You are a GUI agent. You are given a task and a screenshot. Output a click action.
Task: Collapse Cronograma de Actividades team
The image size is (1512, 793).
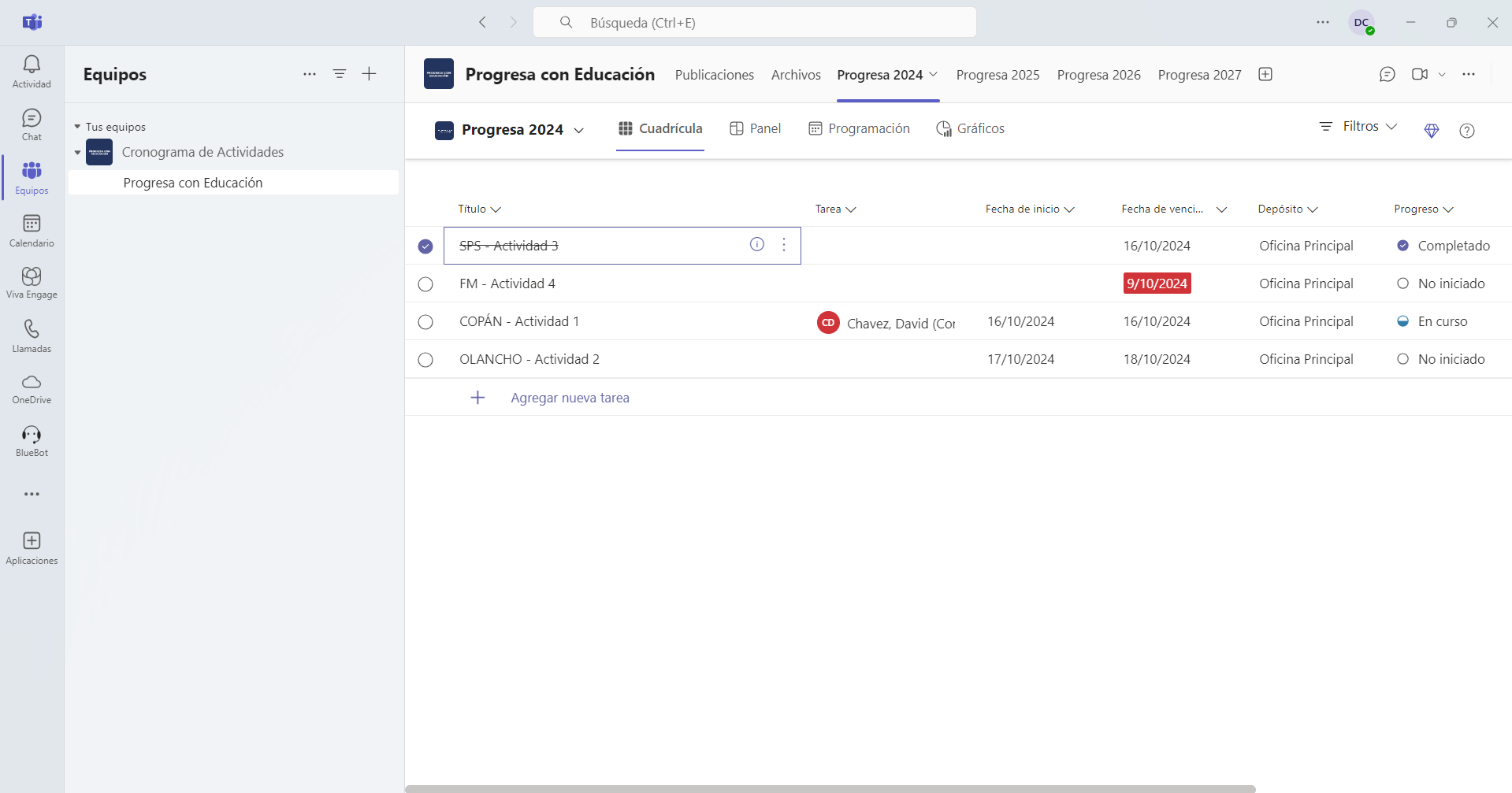(x=77, y=153)
